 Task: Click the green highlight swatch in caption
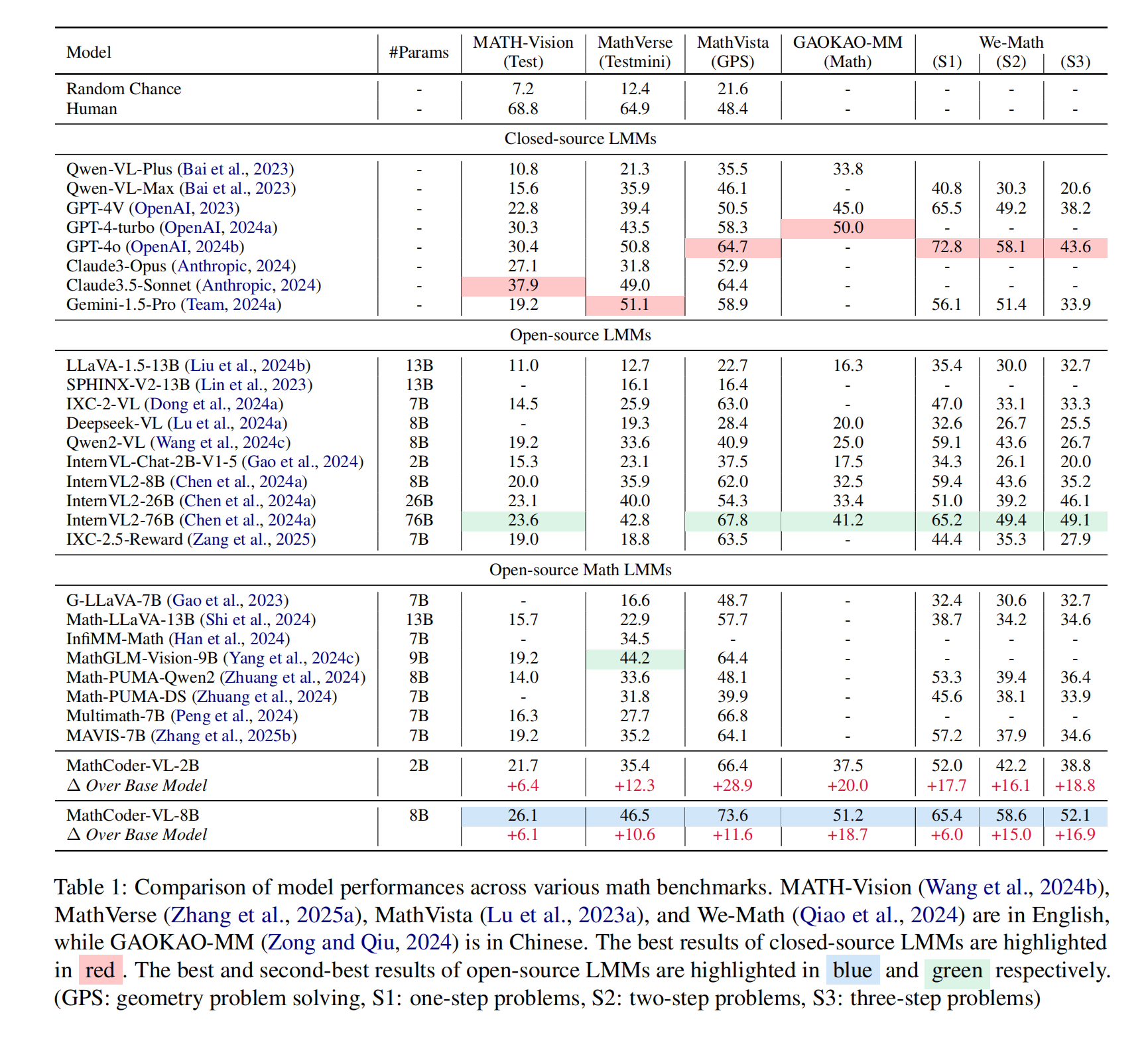click(x=956, y=970)
